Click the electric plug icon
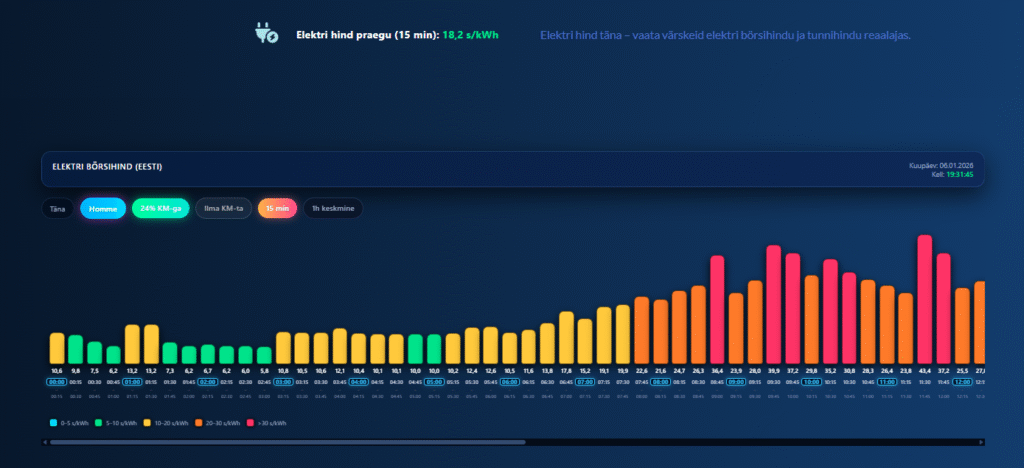 [x=267, y=34]
